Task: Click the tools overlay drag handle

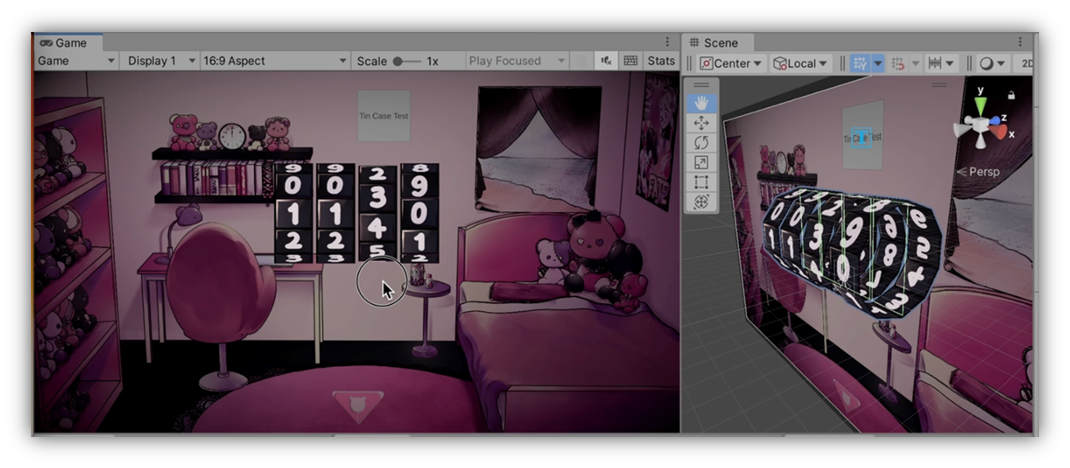Action: (x=701, y=85)
